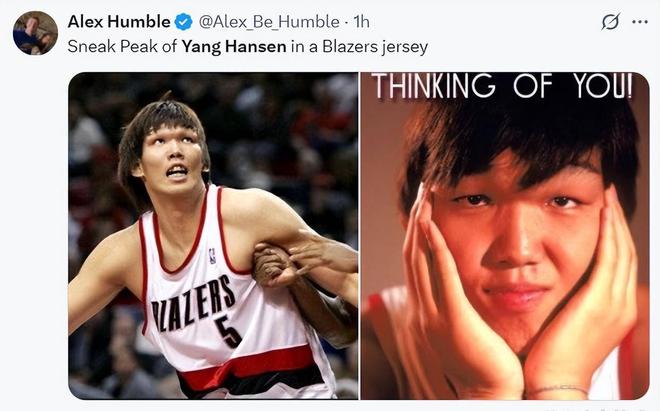Click the 1h timestamp link

point(362,22)
